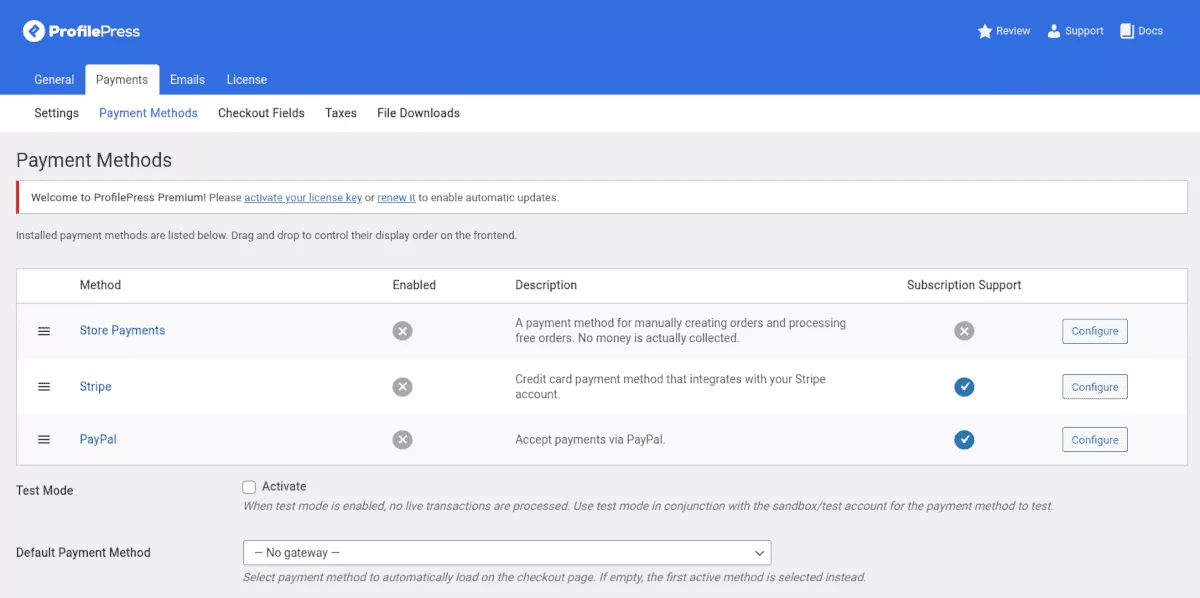The width and height of the screenshot is (1200, 598).
Task: Click PayPal subscription support checkmark
Action: click(x=964, y=440)
